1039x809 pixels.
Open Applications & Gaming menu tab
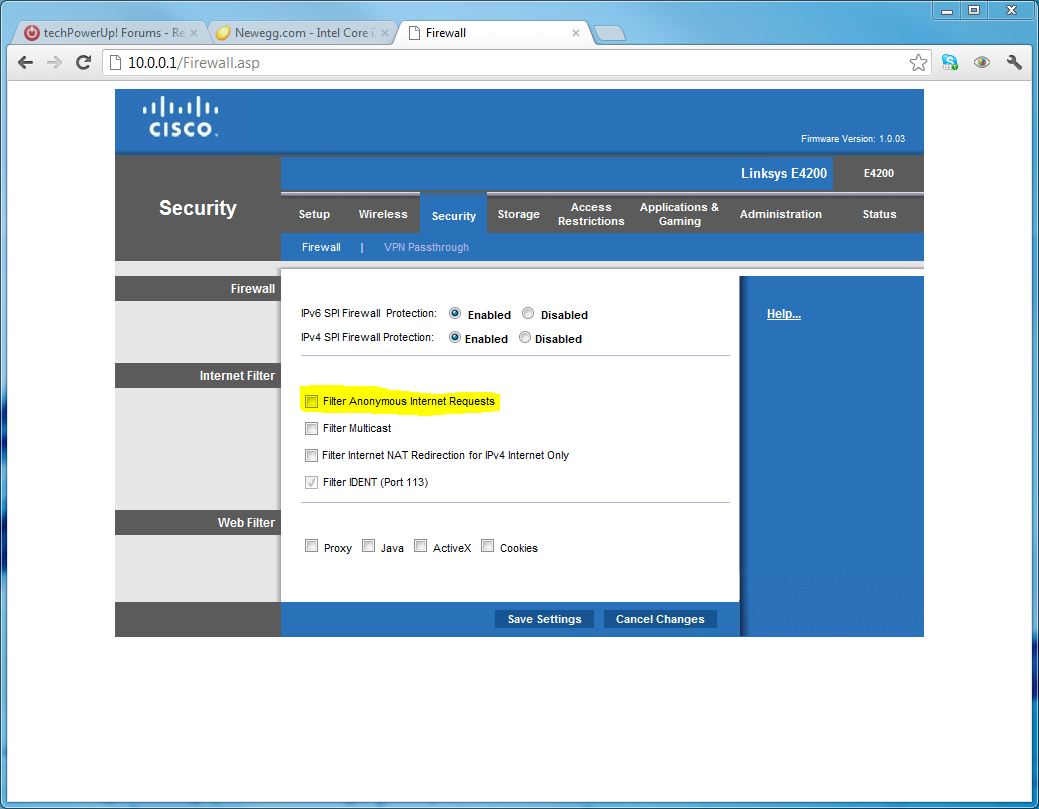[x=679, y=214]
